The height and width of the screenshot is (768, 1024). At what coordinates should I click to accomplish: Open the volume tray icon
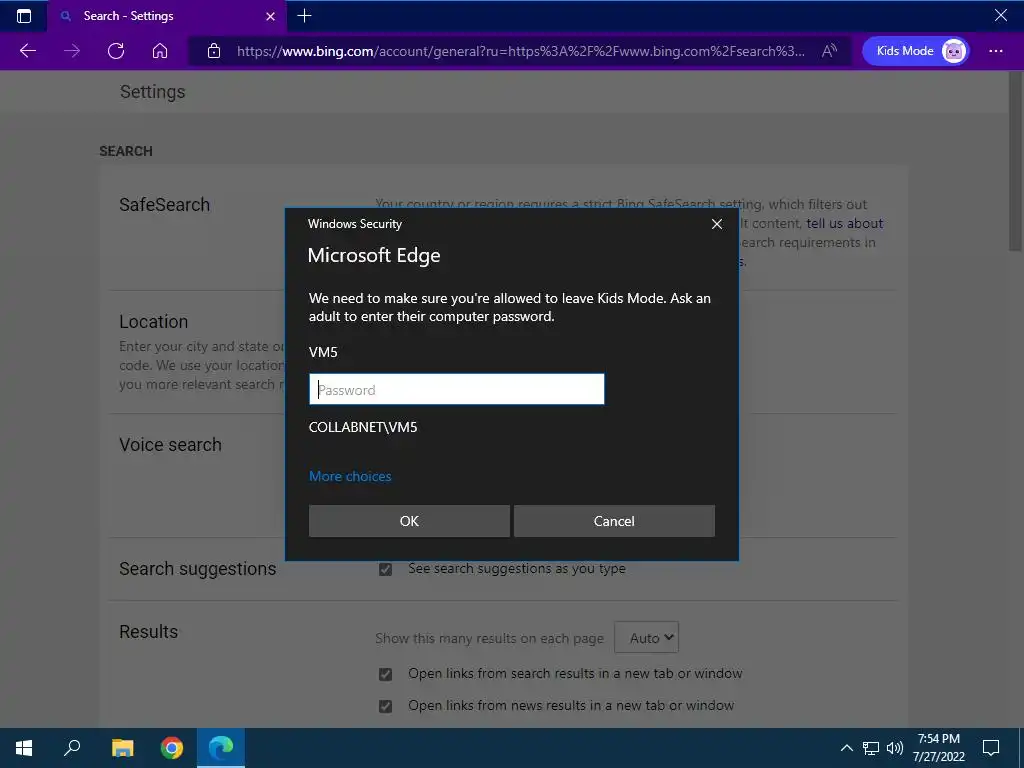click(895, 748)
